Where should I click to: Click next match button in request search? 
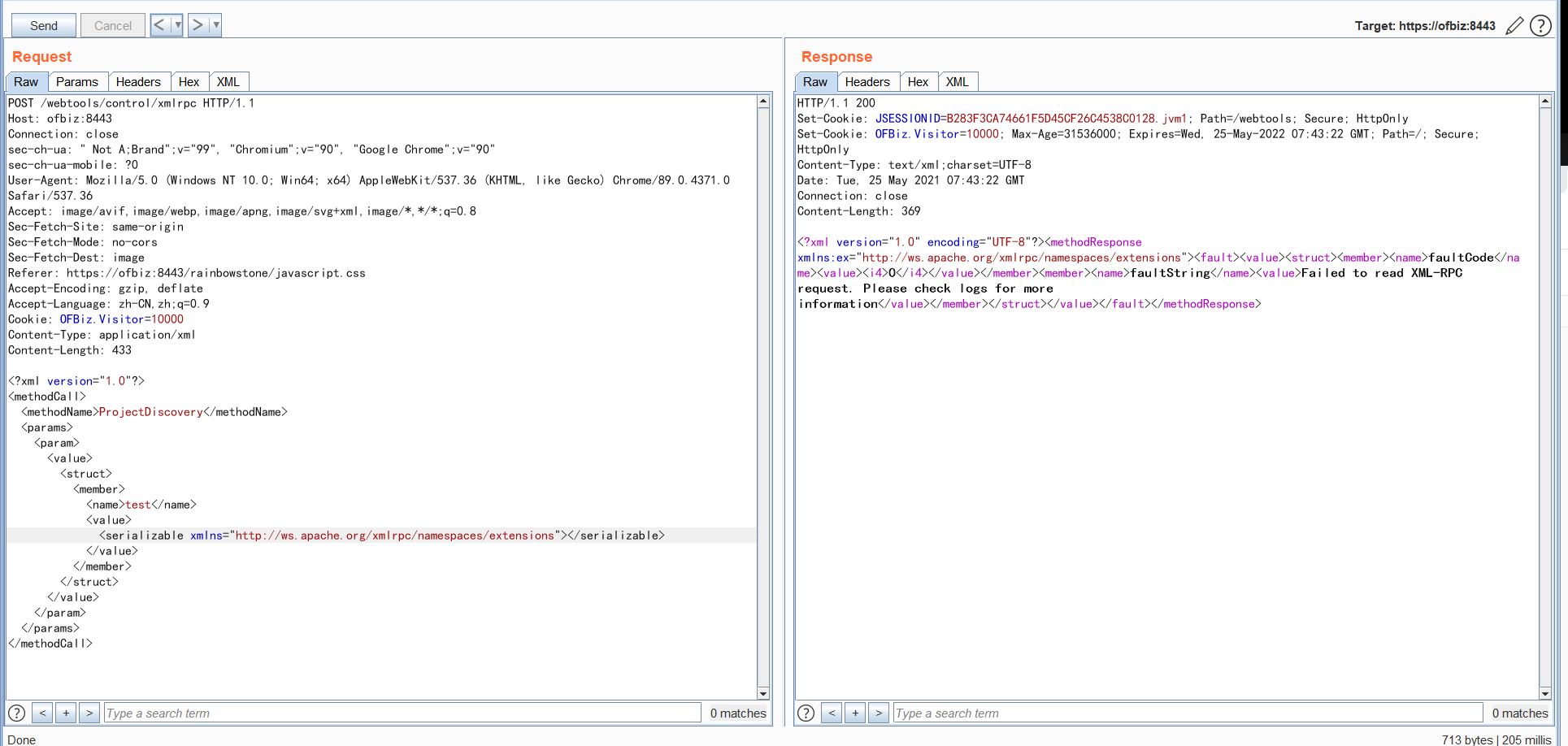click(x=89, y=713)
